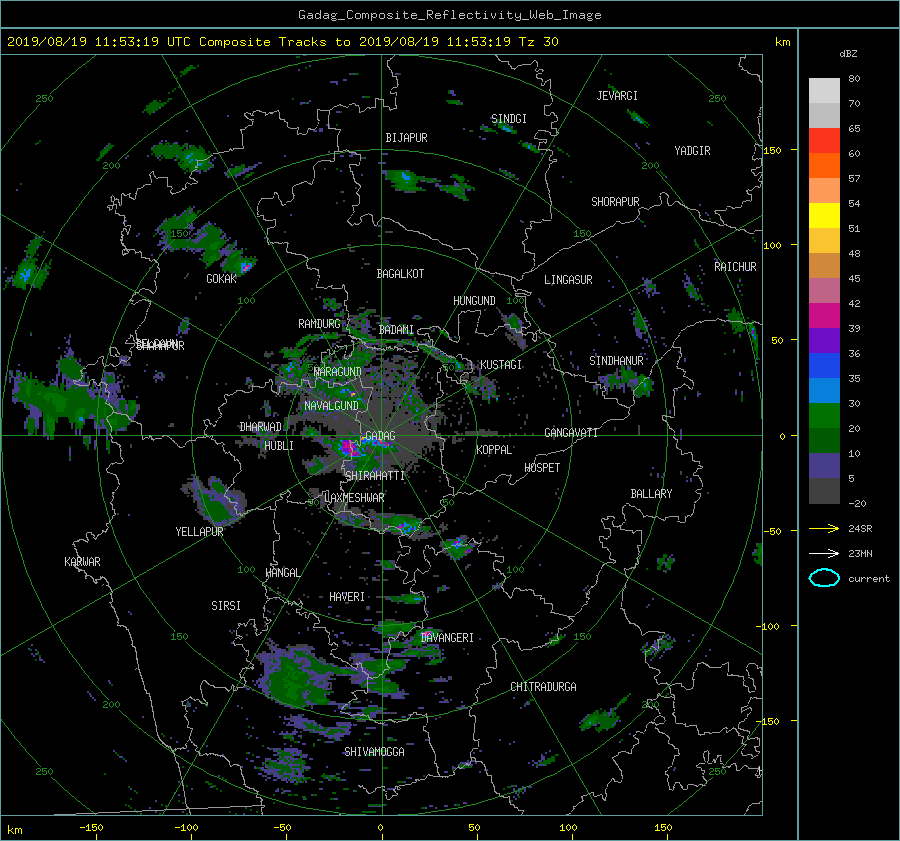Click the 'KOPPAL' city label
The image size is (900, 841).
pyautogui.click(x=494, y=450)
